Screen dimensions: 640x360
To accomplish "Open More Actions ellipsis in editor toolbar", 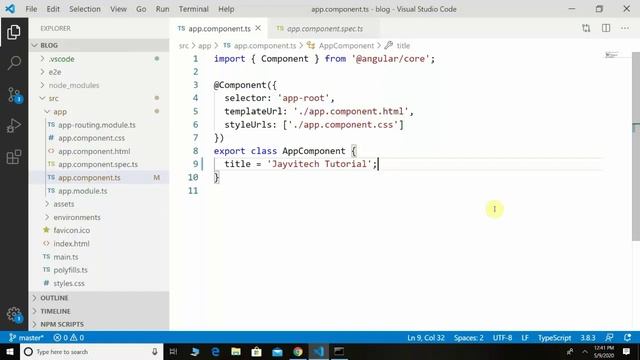I will (625, 28).
